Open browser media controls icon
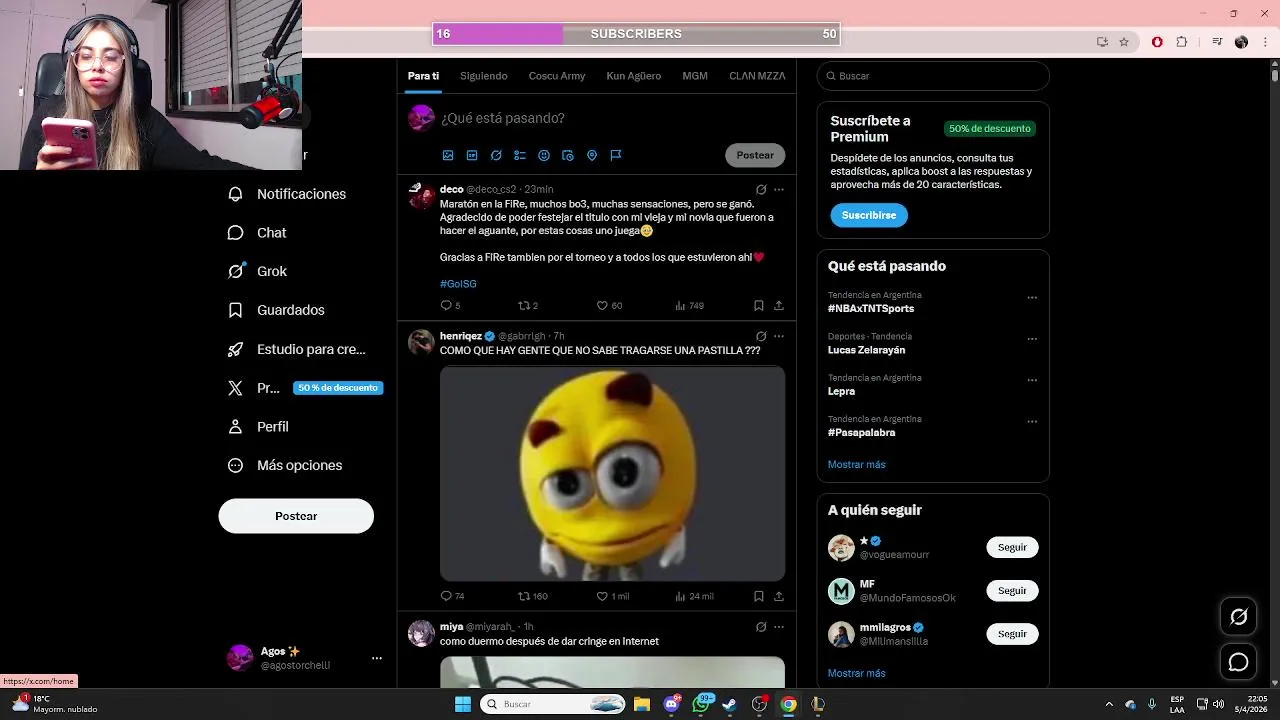 1217,42
